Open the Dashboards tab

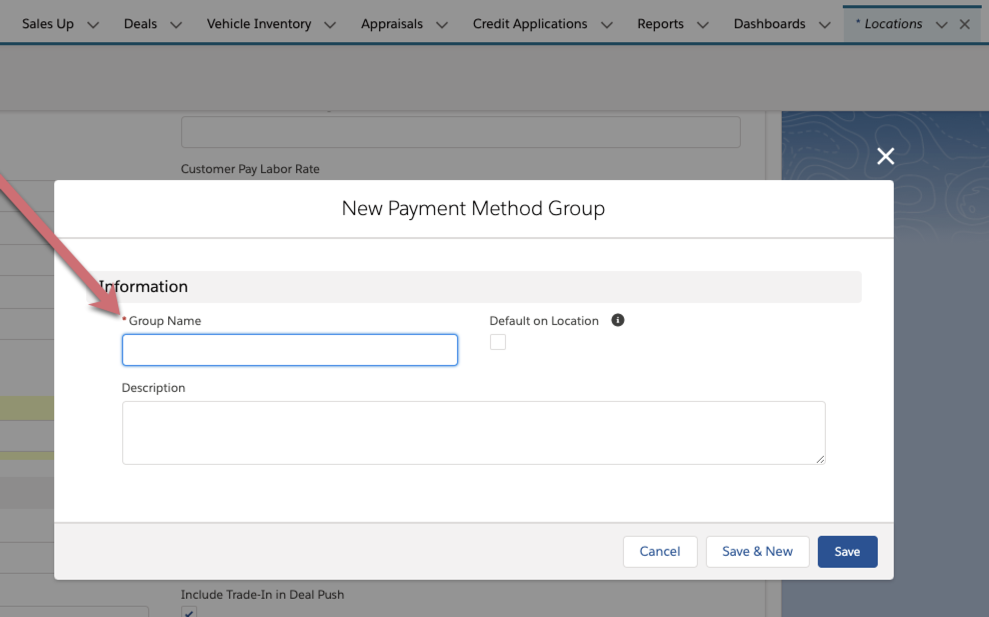770,24
